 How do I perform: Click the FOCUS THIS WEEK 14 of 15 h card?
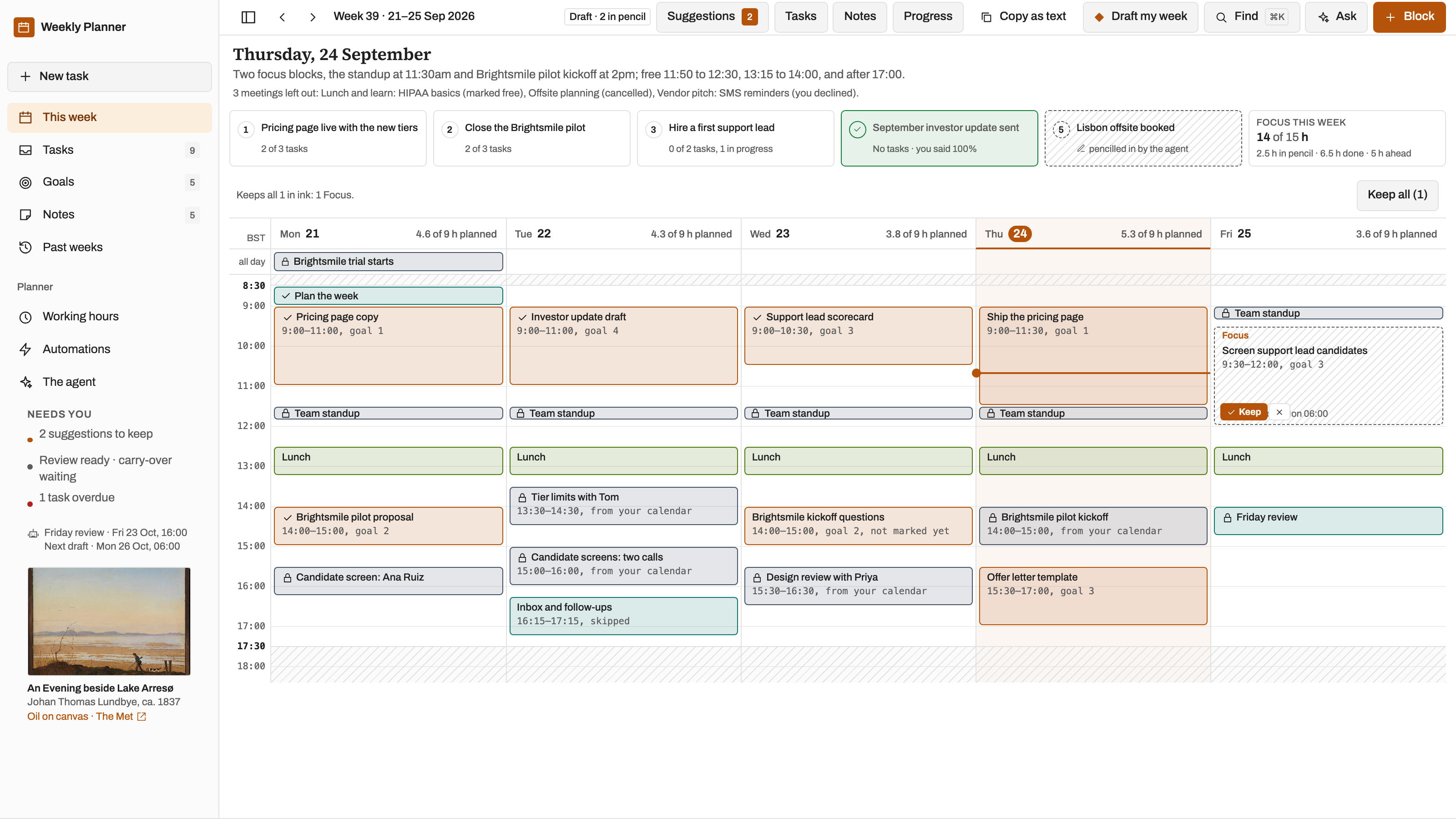pyautogui.click(x=1347, y=138)
